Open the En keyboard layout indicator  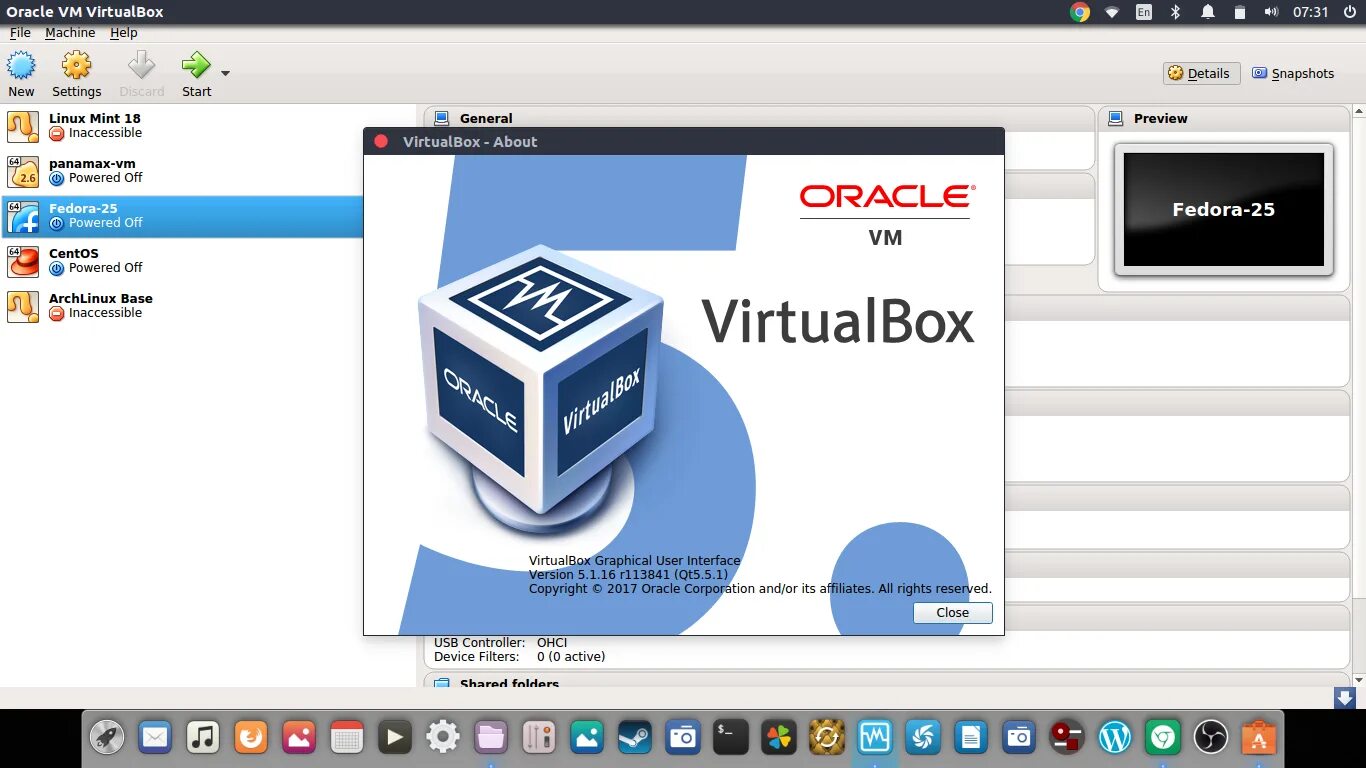coord(1144,12)
